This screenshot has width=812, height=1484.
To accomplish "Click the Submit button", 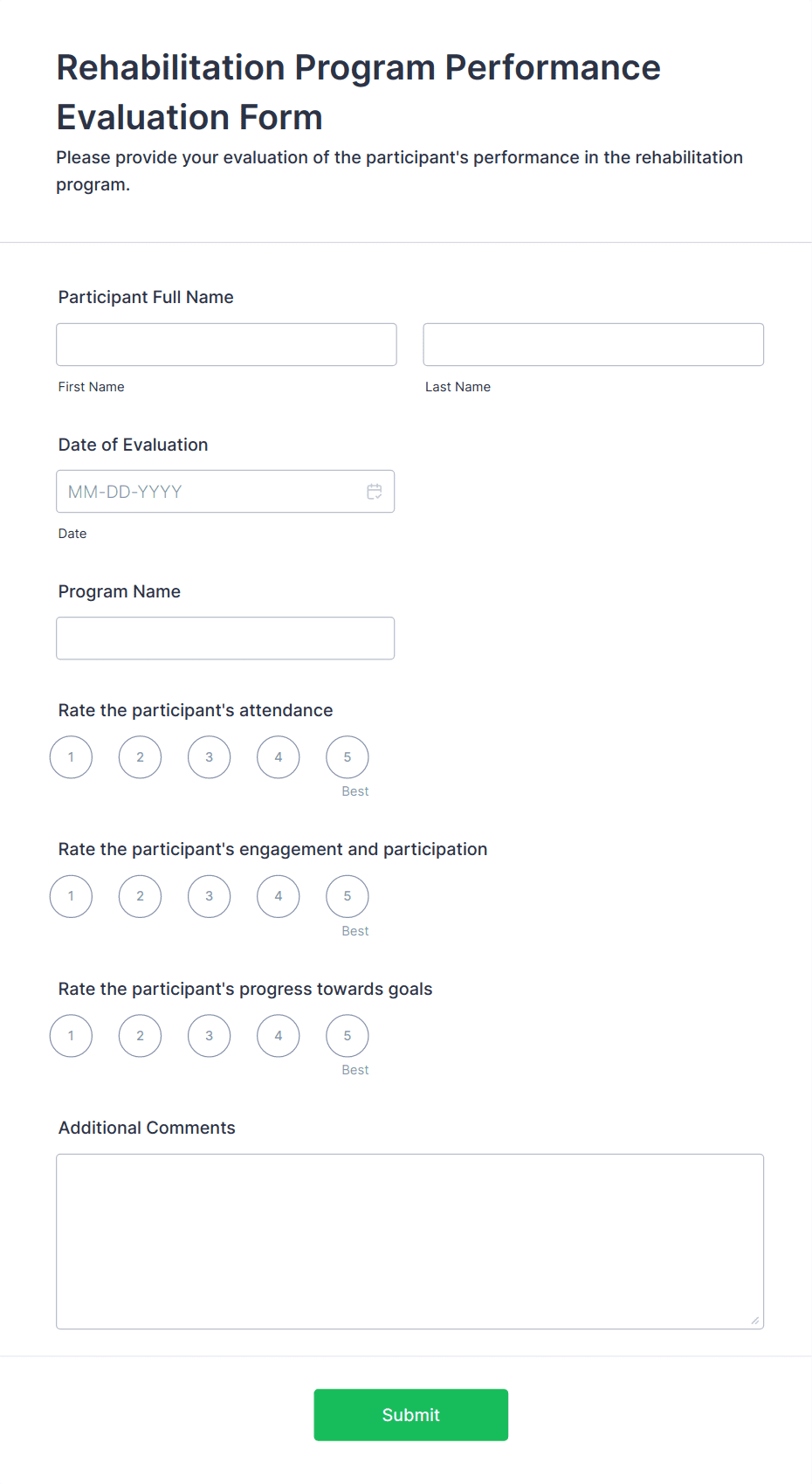I will (x=410, y=1414).
